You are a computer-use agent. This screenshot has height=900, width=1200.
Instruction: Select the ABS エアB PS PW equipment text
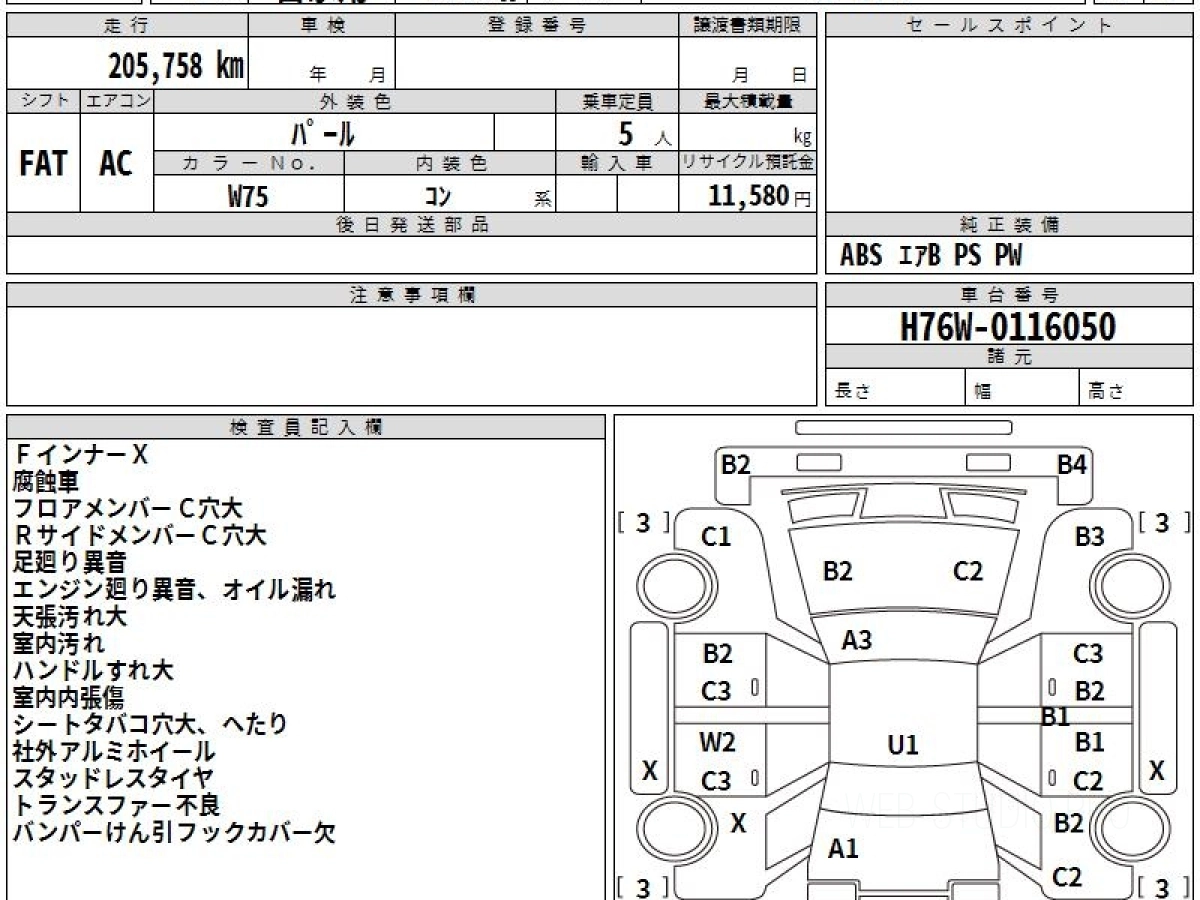coord(931,256)
